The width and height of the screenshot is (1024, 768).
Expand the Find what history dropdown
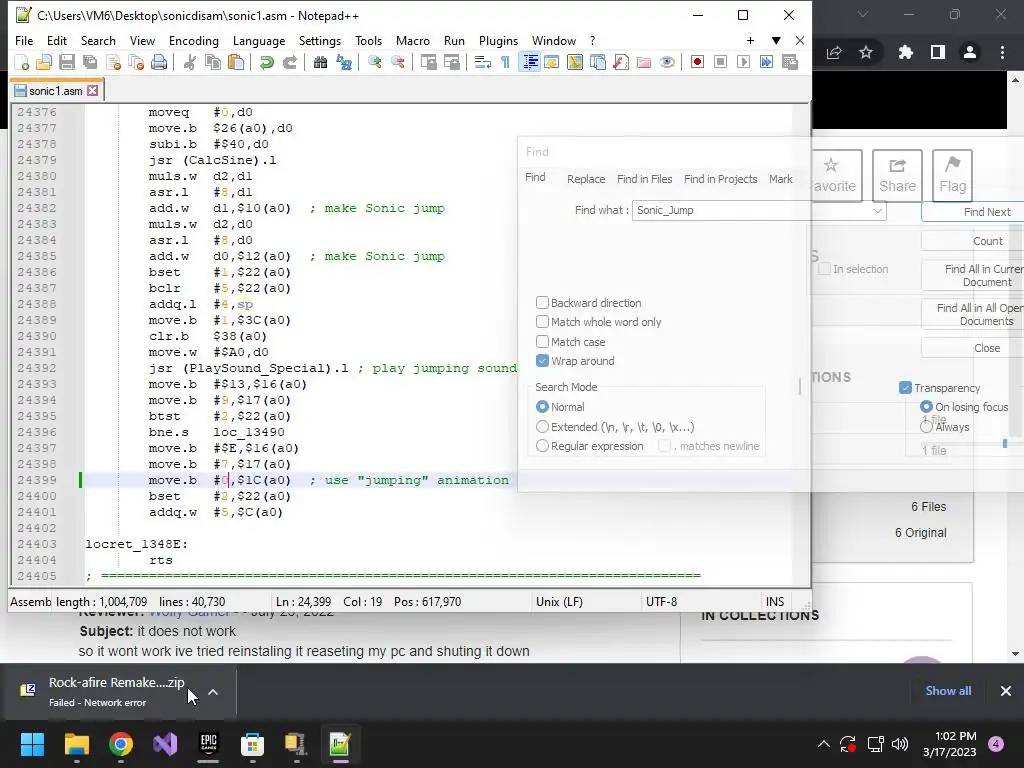[x=878, y=210]
